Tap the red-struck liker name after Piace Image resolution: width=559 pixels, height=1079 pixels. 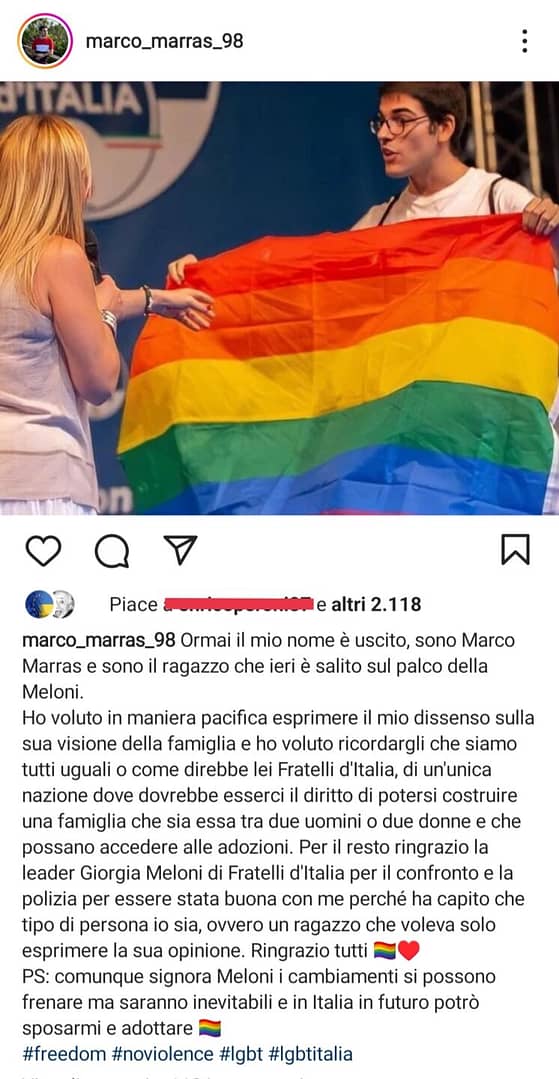coord(238,604)
